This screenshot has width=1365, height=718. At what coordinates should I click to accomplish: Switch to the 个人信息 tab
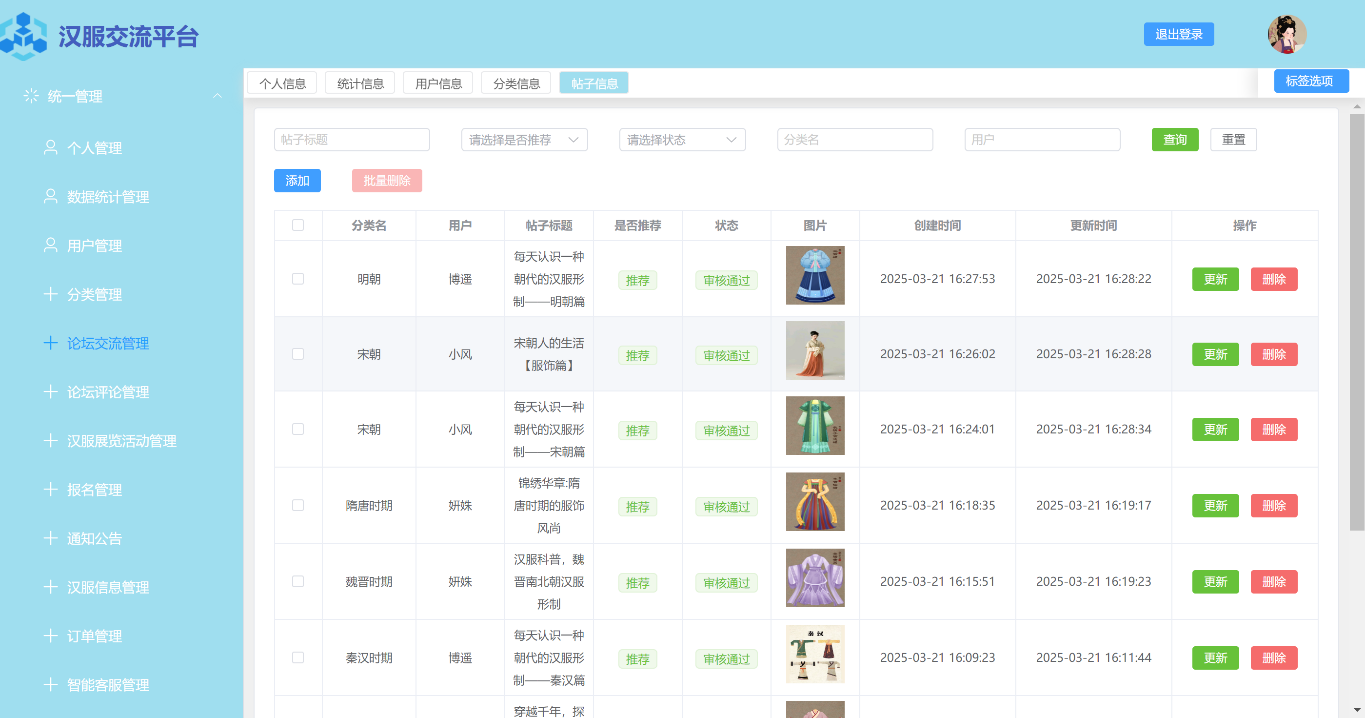pyautogui.click(x=282, y=83)
